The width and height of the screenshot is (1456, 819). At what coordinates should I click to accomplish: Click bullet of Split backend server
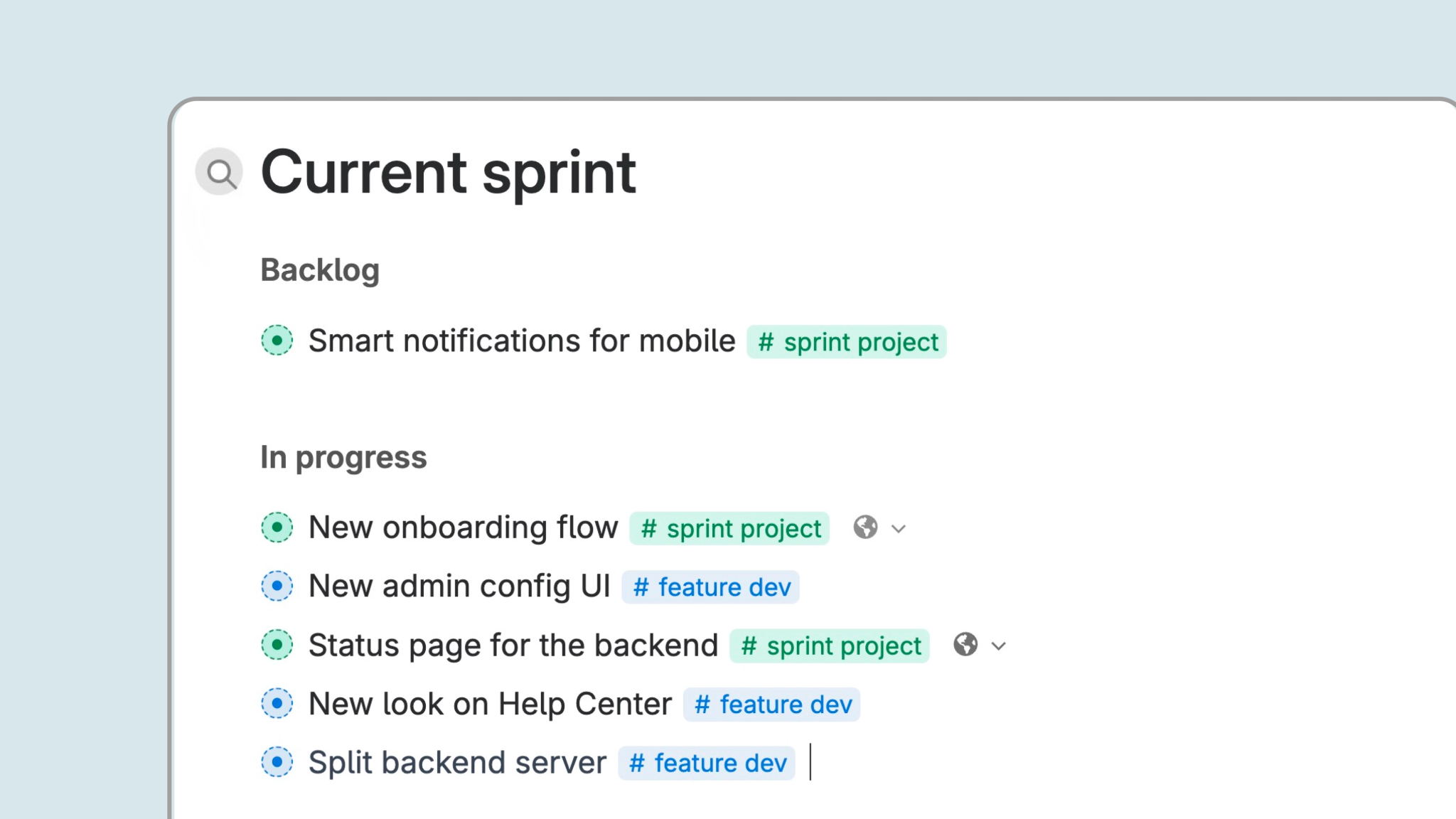tap(277, 762)
